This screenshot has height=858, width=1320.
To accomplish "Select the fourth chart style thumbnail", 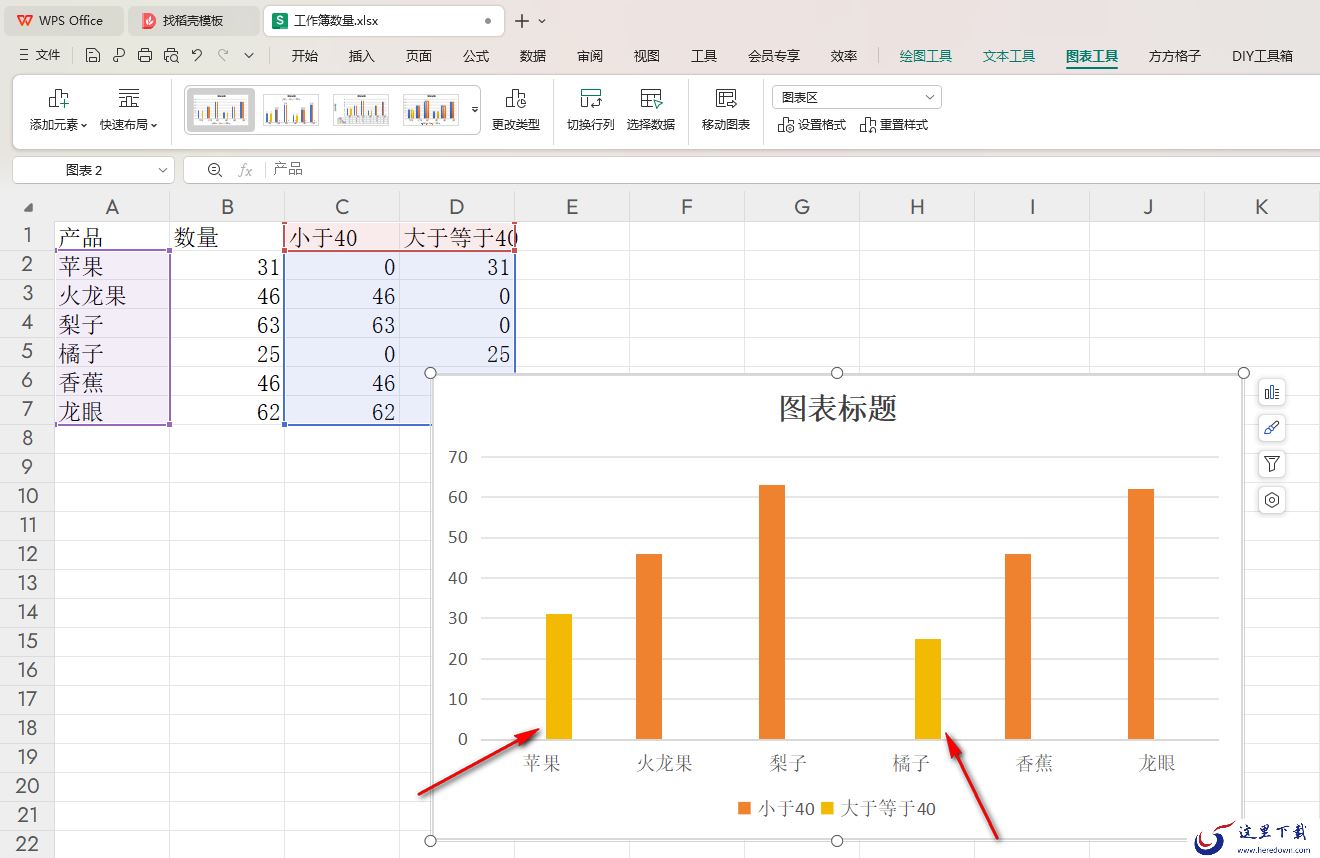I will pyautogui.click(x=431, y=109).
